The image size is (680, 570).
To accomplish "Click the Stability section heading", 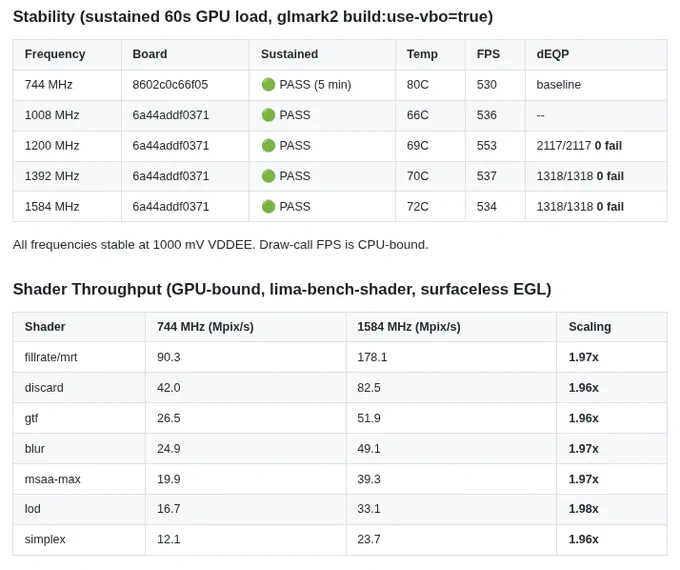I will [x=253, y=16].
